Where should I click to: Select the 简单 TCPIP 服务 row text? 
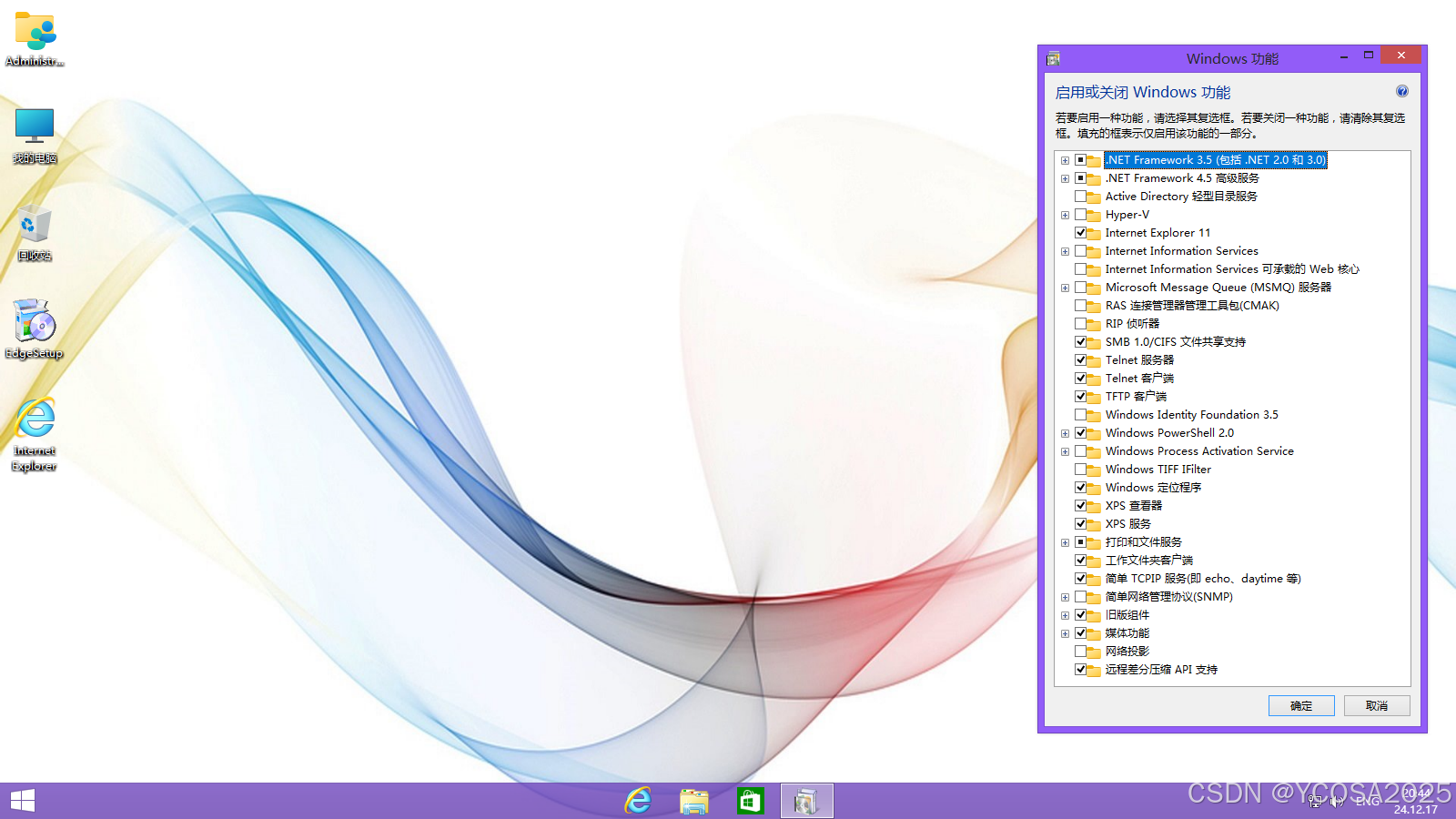click(1203, 579)
